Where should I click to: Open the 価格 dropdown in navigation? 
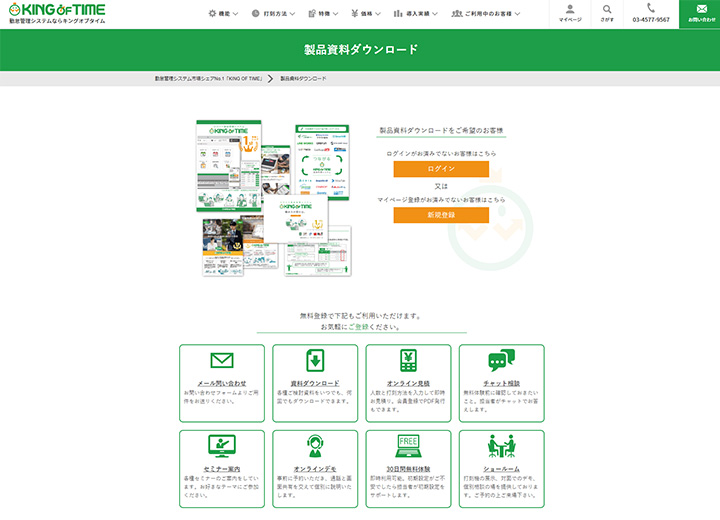[x=372, y=14]
